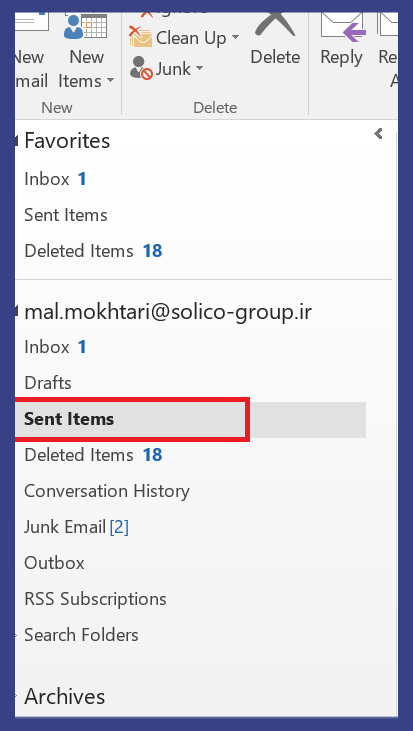The image size is (413, 731).
Task: Open the Junk Email folder
Action: click(76, 527)
